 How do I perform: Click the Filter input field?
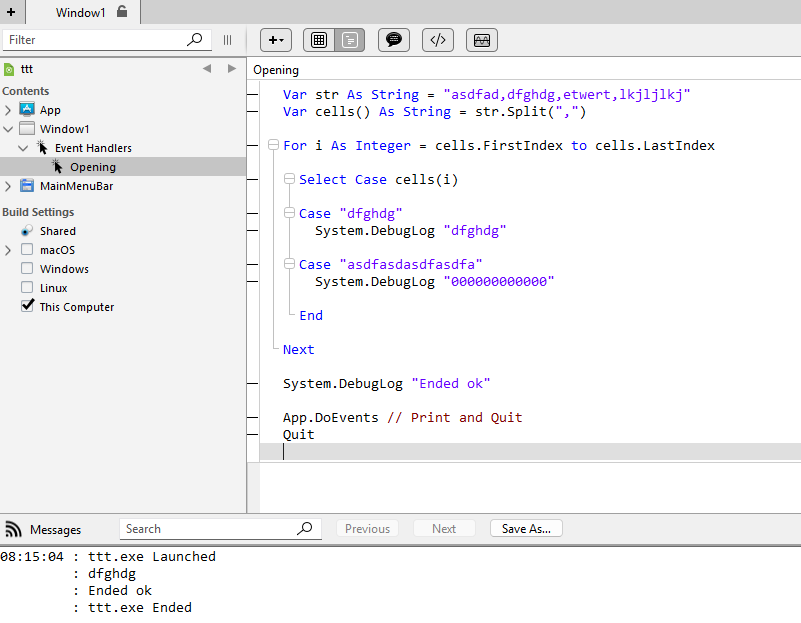95,40
